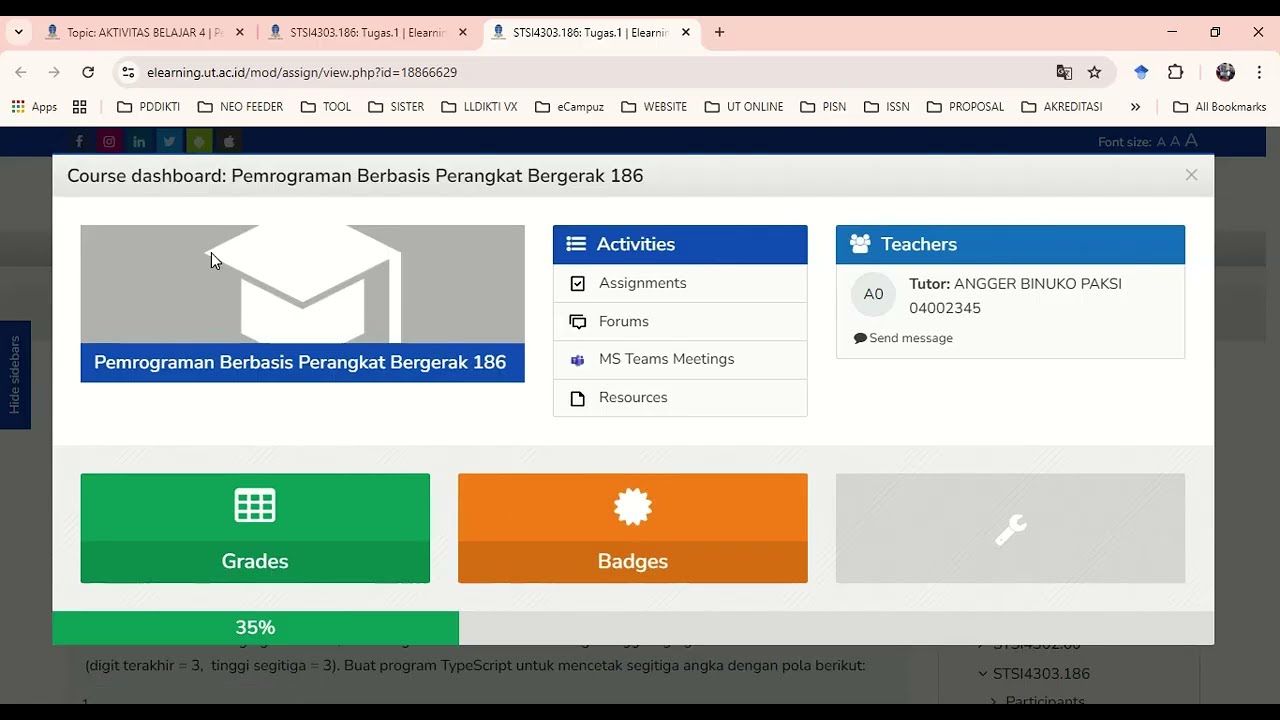Collapse the STSI4303.186 tree item
The height and width of the screenshot is (720, 1280).
[982, 674]
